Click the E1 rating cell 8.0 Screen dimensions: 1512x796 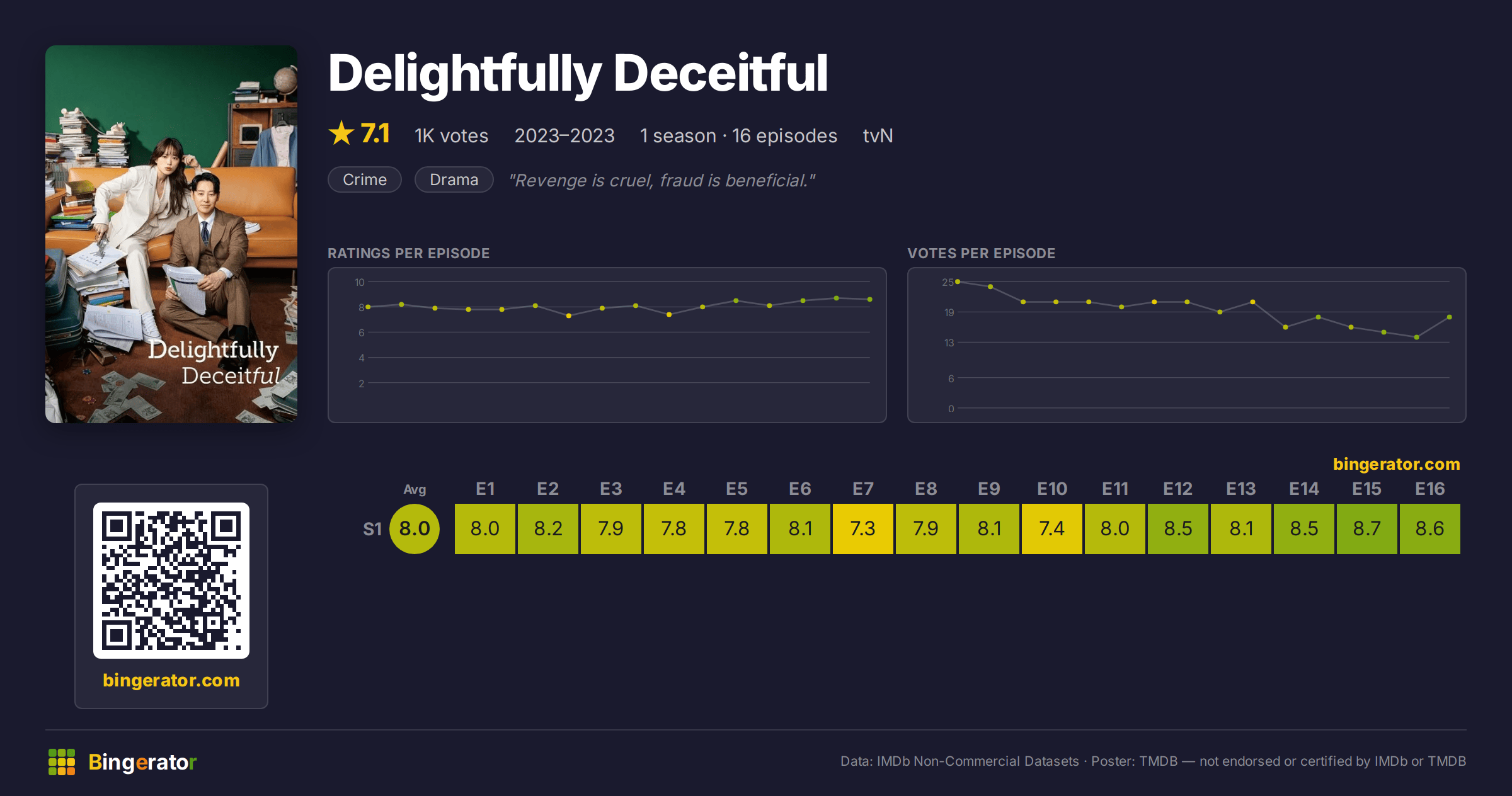(x=485, y=529)
